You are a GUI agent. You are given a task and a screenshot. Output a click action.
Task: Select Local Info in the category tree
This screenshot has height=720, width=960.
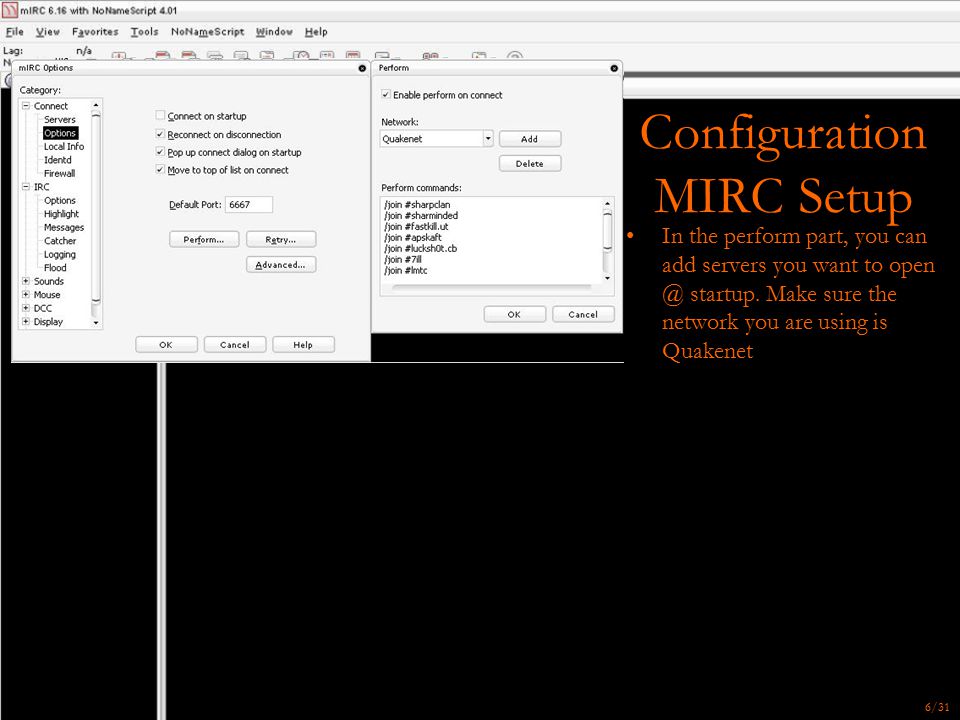(64, 146)
